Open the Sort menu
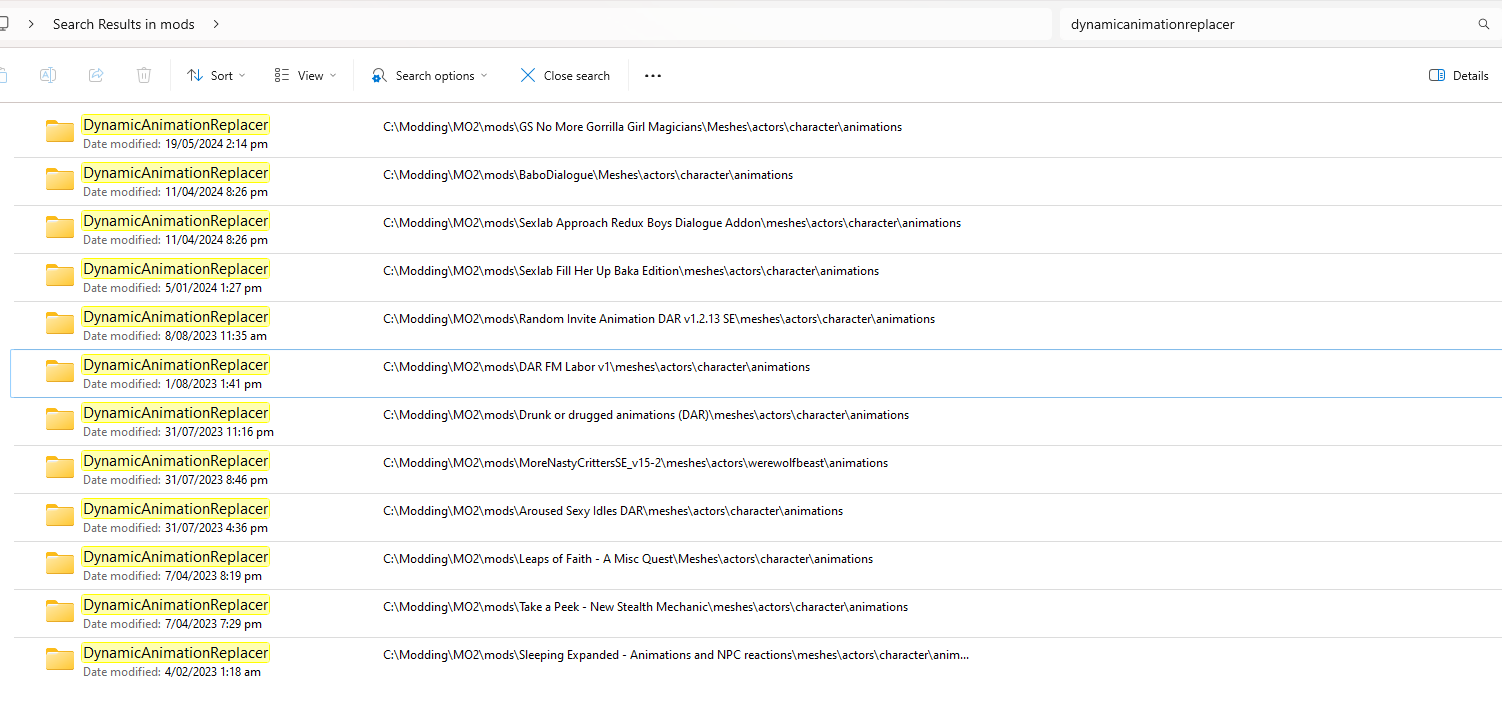1502x708 pixels. (216, 75)
